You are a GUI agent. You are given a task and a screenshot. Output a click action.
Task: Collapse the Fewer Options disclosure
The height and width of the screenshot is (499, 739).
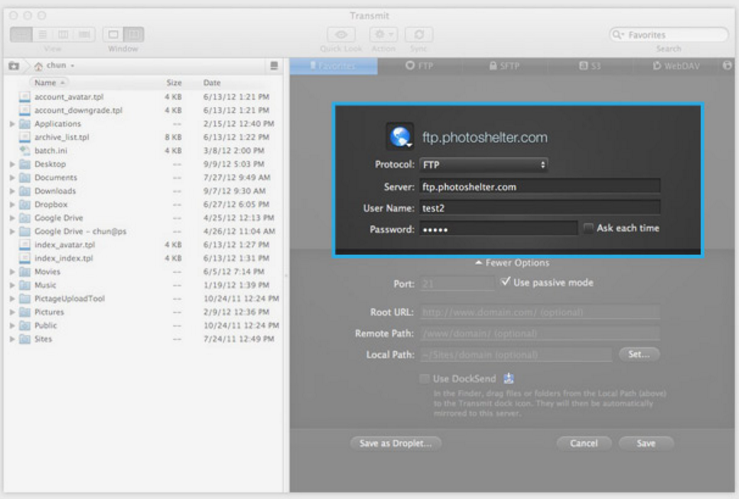[511, 263]
